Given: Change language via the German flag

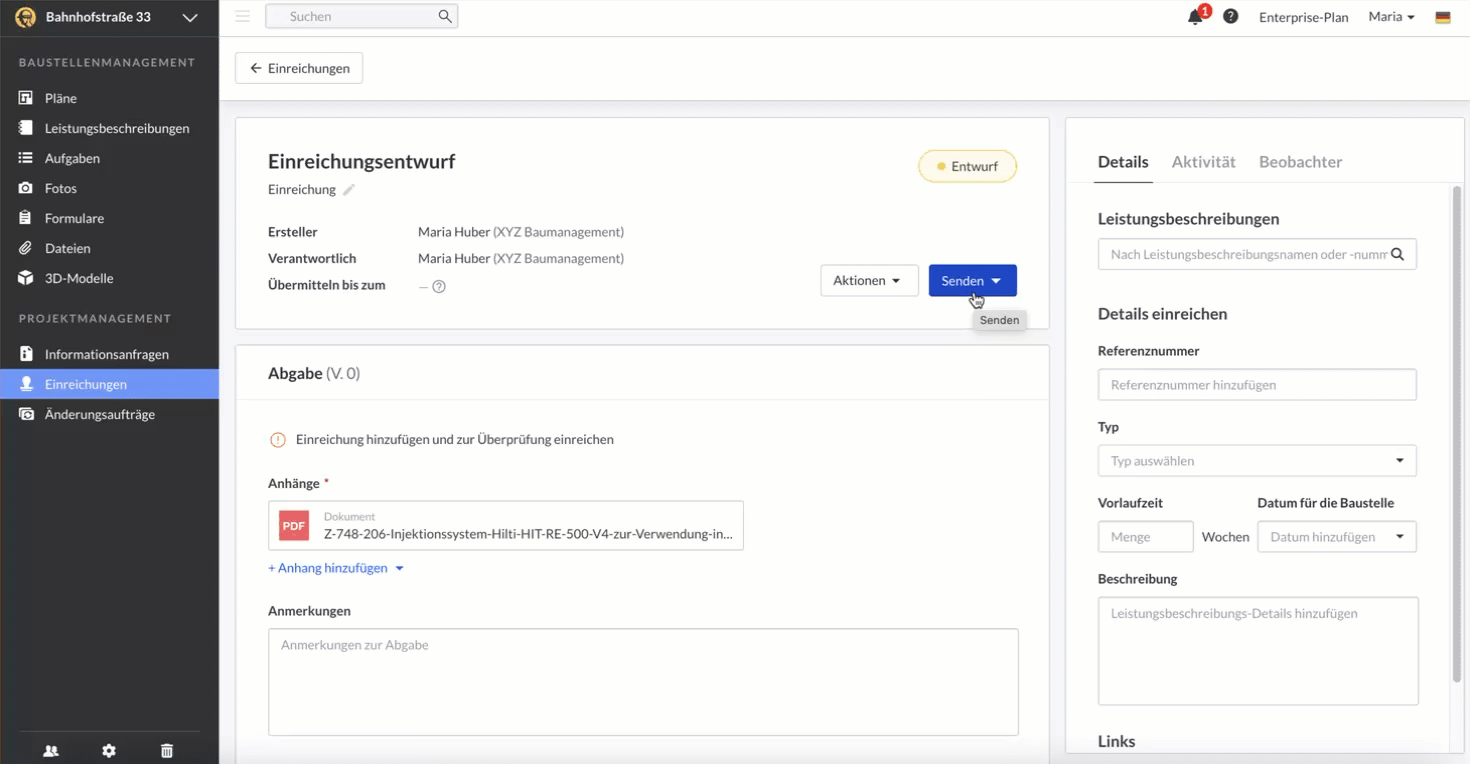Looking at the screenshot, I should [x=1443, y=17].
